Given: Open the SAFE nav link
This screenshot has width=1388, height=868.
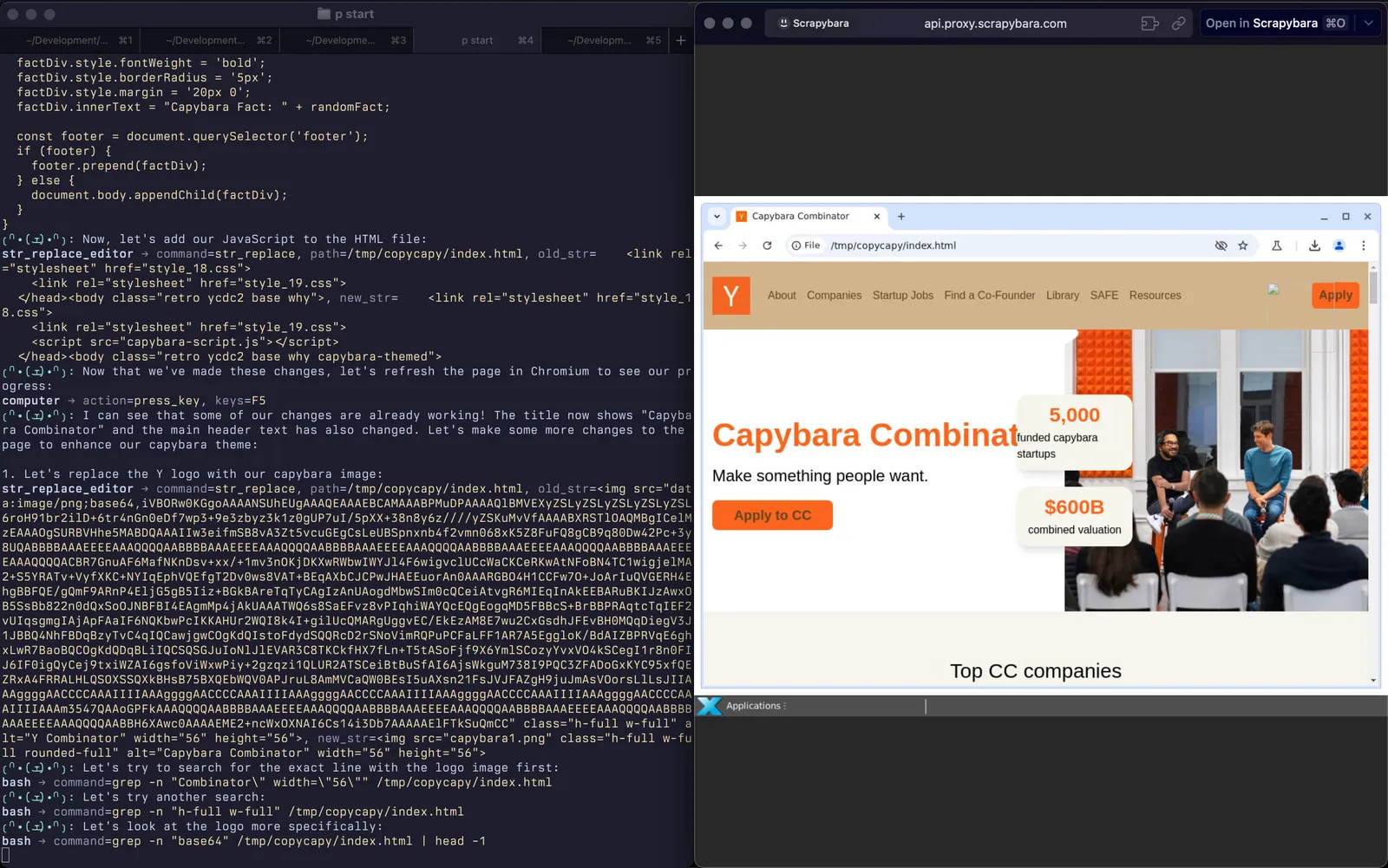Looking at the screenshot, I should coord(1104,296).
